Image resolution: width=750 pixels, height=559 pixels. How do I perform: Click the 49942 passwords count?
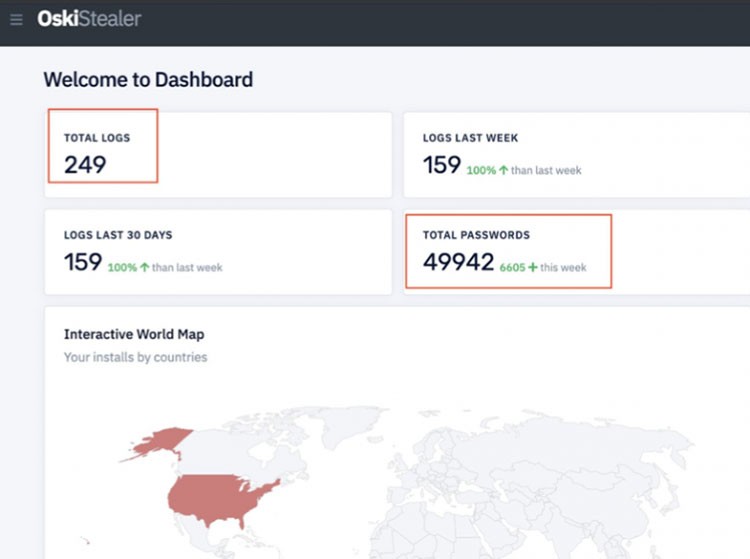(458, 262)
